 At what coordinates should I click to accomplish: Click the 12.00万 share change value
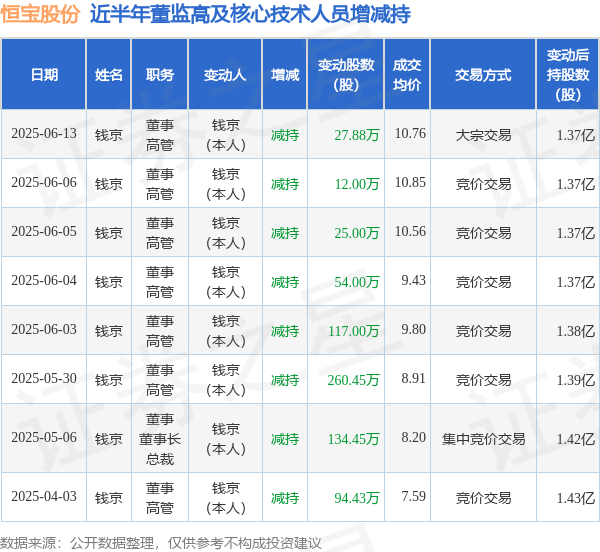coord(357,184)
